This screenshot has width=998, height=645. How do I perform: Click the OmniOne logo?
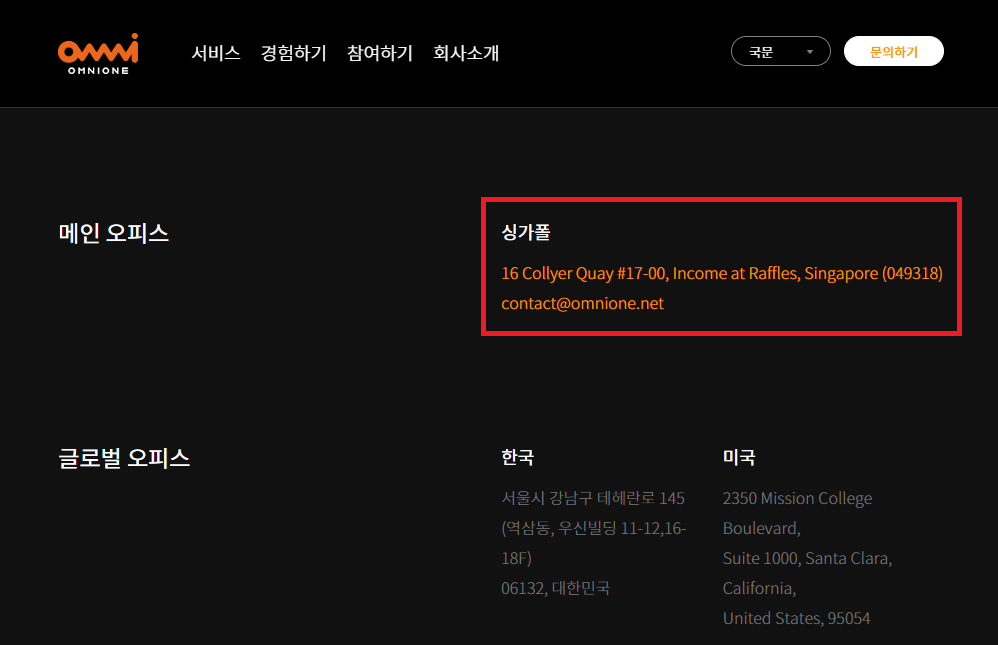(x=98, y=54)
